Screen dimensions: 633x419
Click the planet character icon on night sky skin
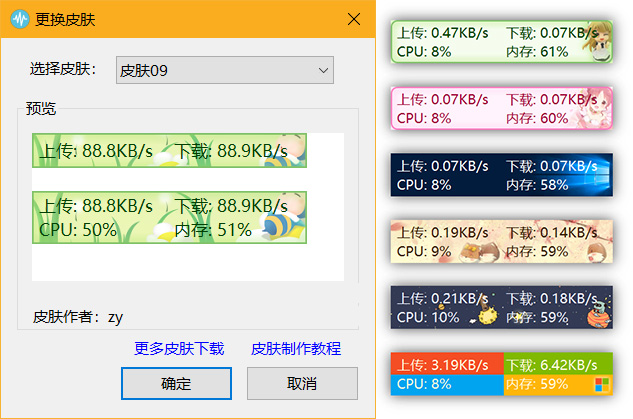[x=600, y=314]
